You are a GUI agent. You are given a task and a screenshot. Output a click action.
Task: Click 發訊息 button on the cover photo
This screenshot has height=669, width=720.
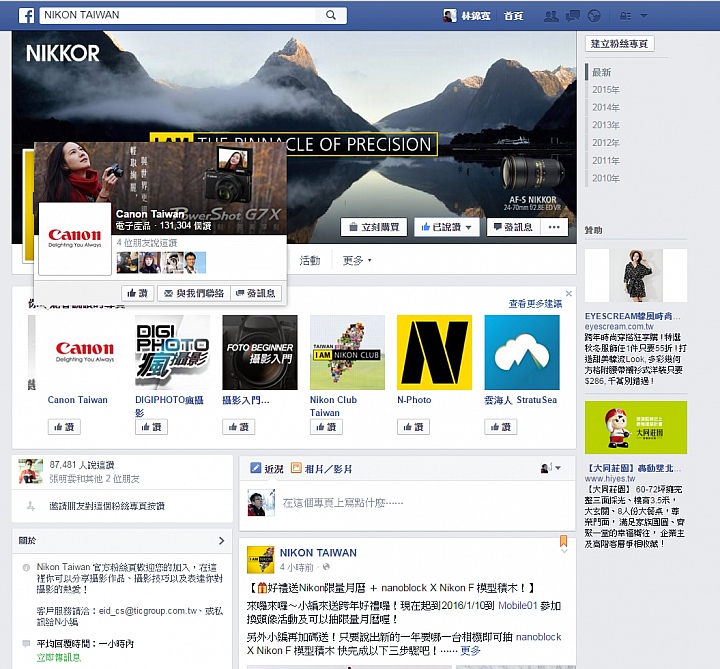pyautogui.click(x=513, y=227)
